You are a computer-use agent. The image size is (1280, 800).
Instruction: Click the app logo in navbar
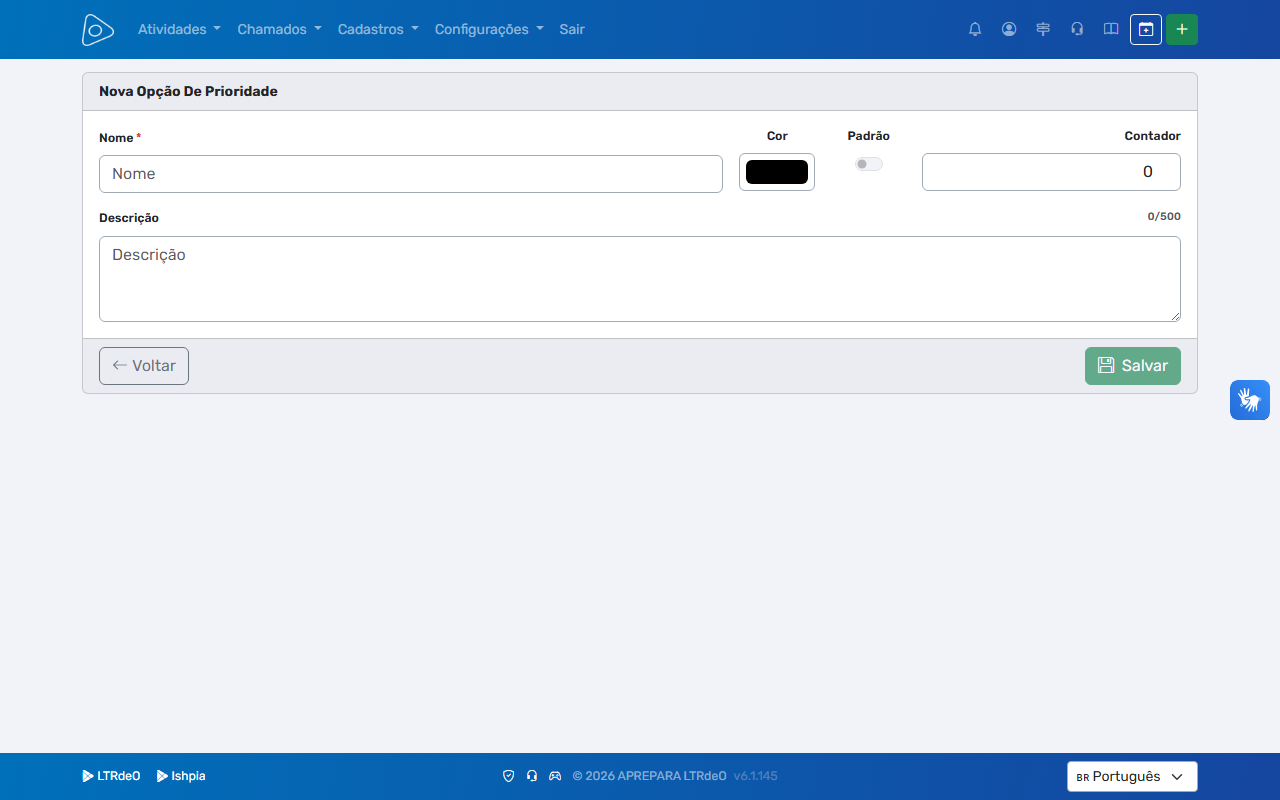coord(98,30)
